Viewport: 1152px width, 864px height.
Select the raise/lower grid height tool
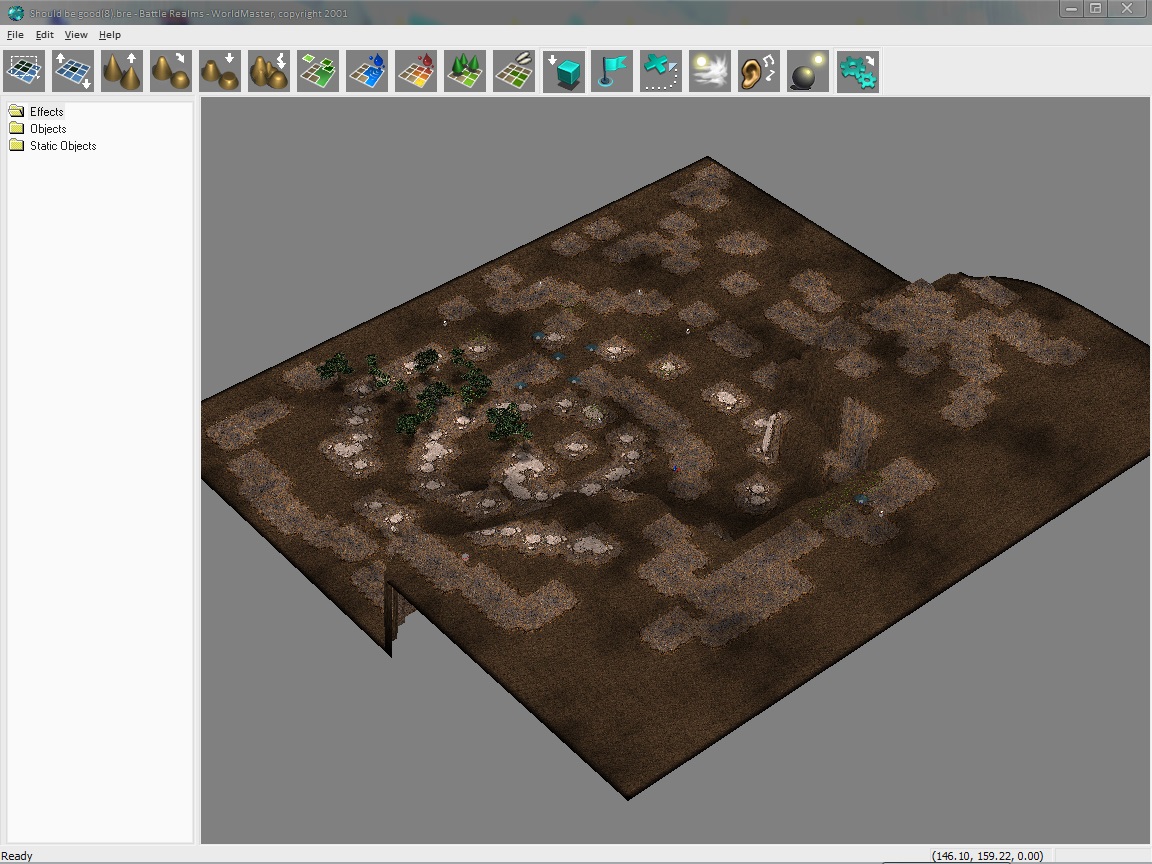(x=73, y=71)
